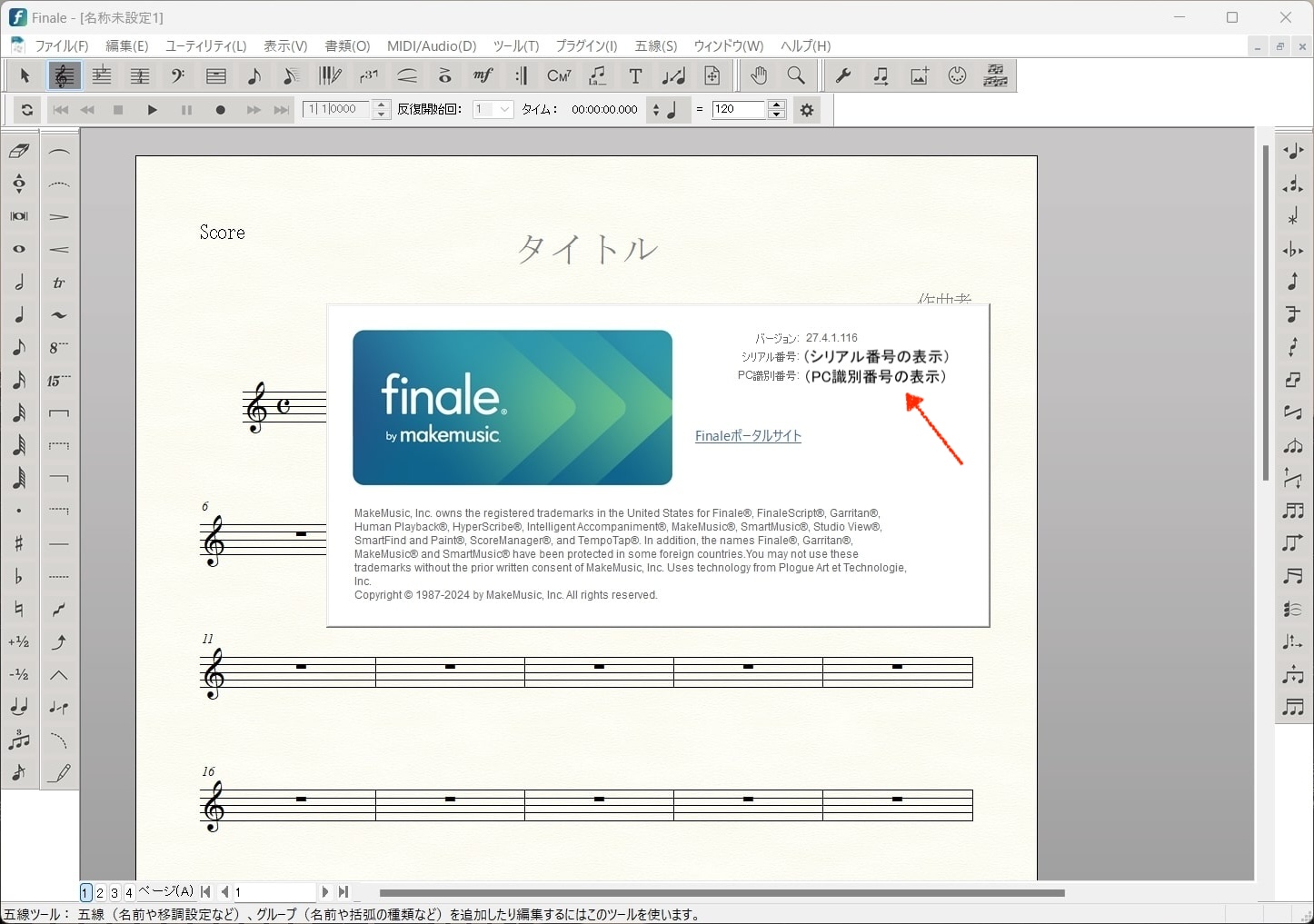Show PC ID (PC識別番号の表示)
Viewport: 1314px width, 924px height.
pos(874,376)
